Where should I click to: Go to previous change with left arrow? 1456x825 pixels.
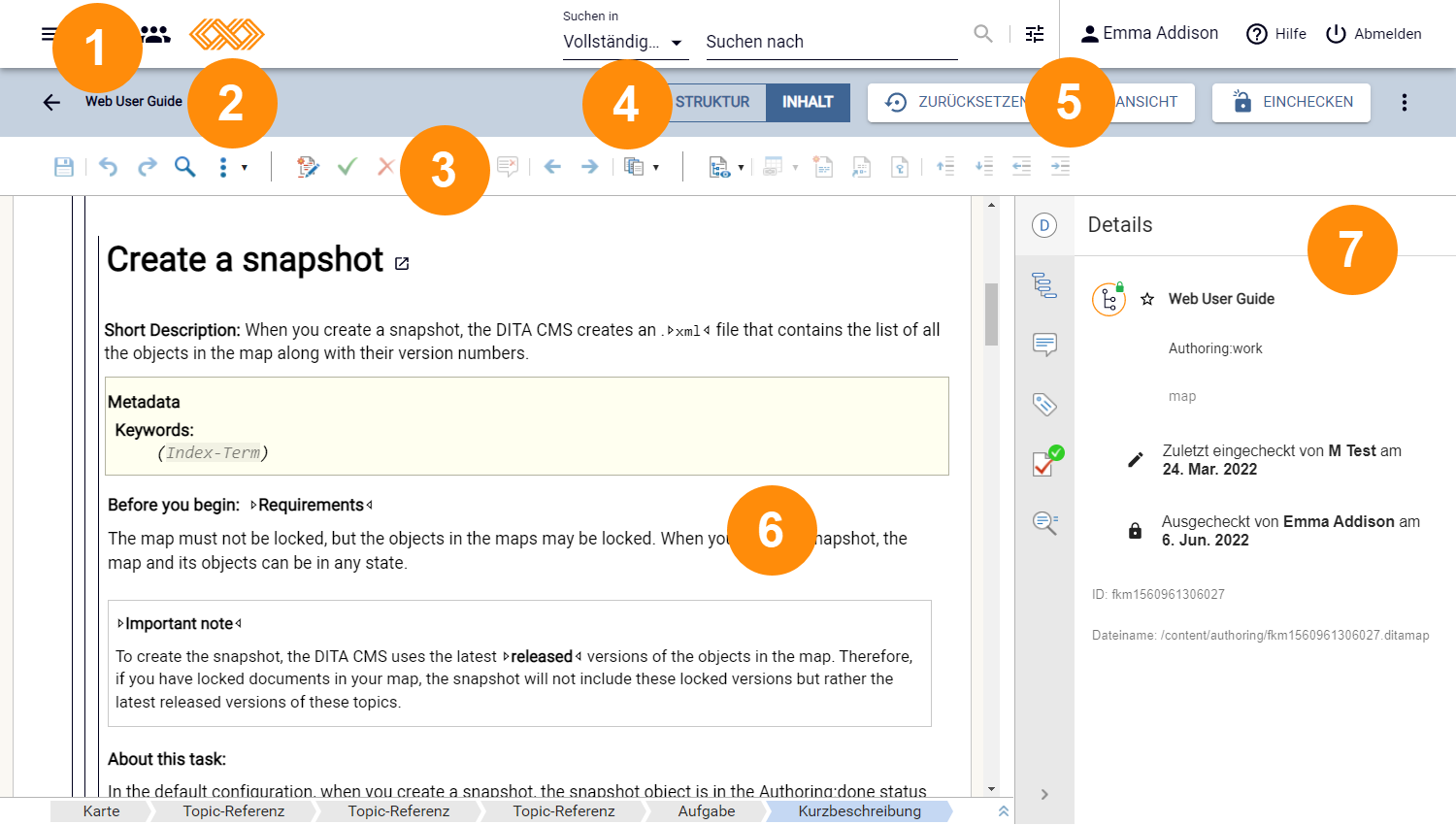[552, 167]
